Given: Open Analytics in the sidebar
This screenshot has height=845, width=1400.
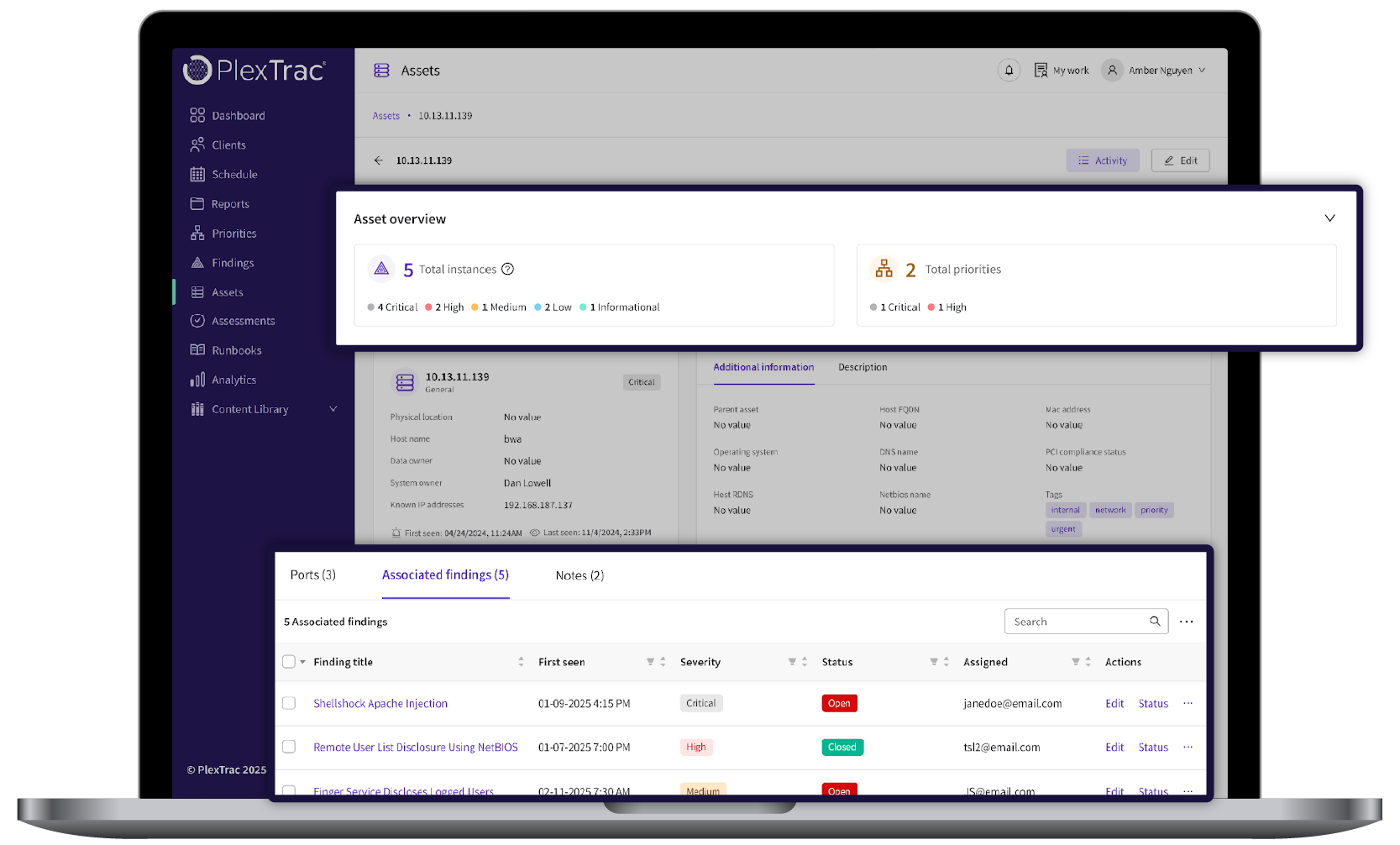Looking at the screenshot, I should [223, 380].
